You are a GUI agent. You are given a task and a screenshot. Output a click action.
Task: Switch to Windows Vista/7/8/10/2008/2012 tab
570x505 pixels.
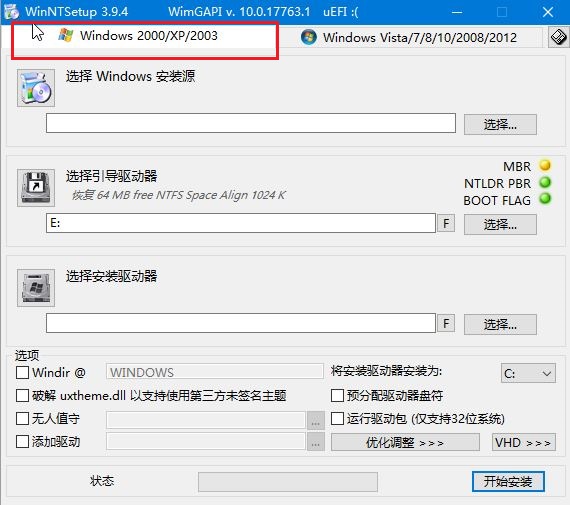point(410,37)
